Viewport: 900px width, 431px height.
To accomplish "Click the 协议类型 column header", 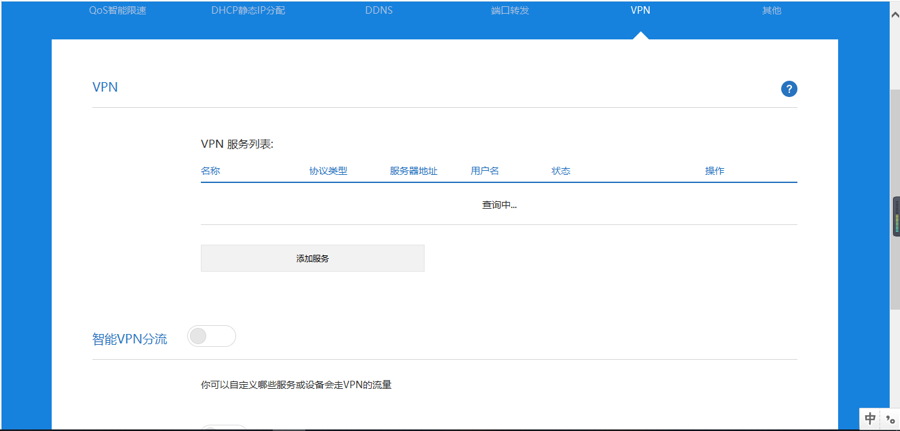I will (328, 171).
